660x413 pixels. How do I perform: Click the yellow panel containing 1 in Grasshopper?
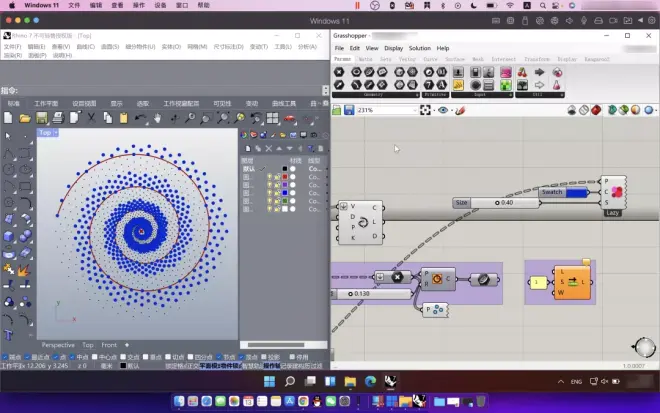538,282
